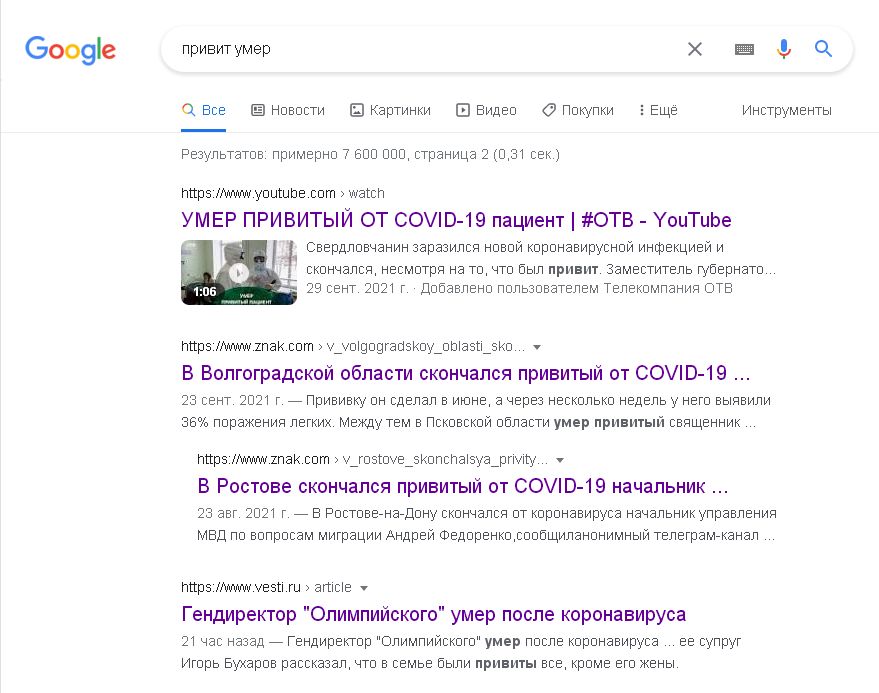Expand dropdown arrow next to v_rostove_skonchalsya URL
The image size is (879, 693).
coord(559,460)
